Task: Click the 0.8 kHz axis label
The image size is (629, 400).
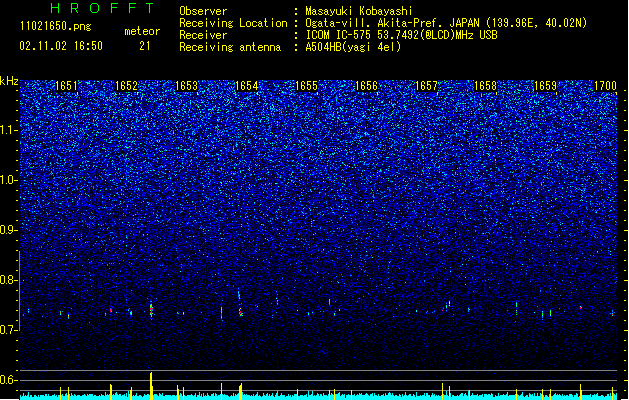Action: 9,280
